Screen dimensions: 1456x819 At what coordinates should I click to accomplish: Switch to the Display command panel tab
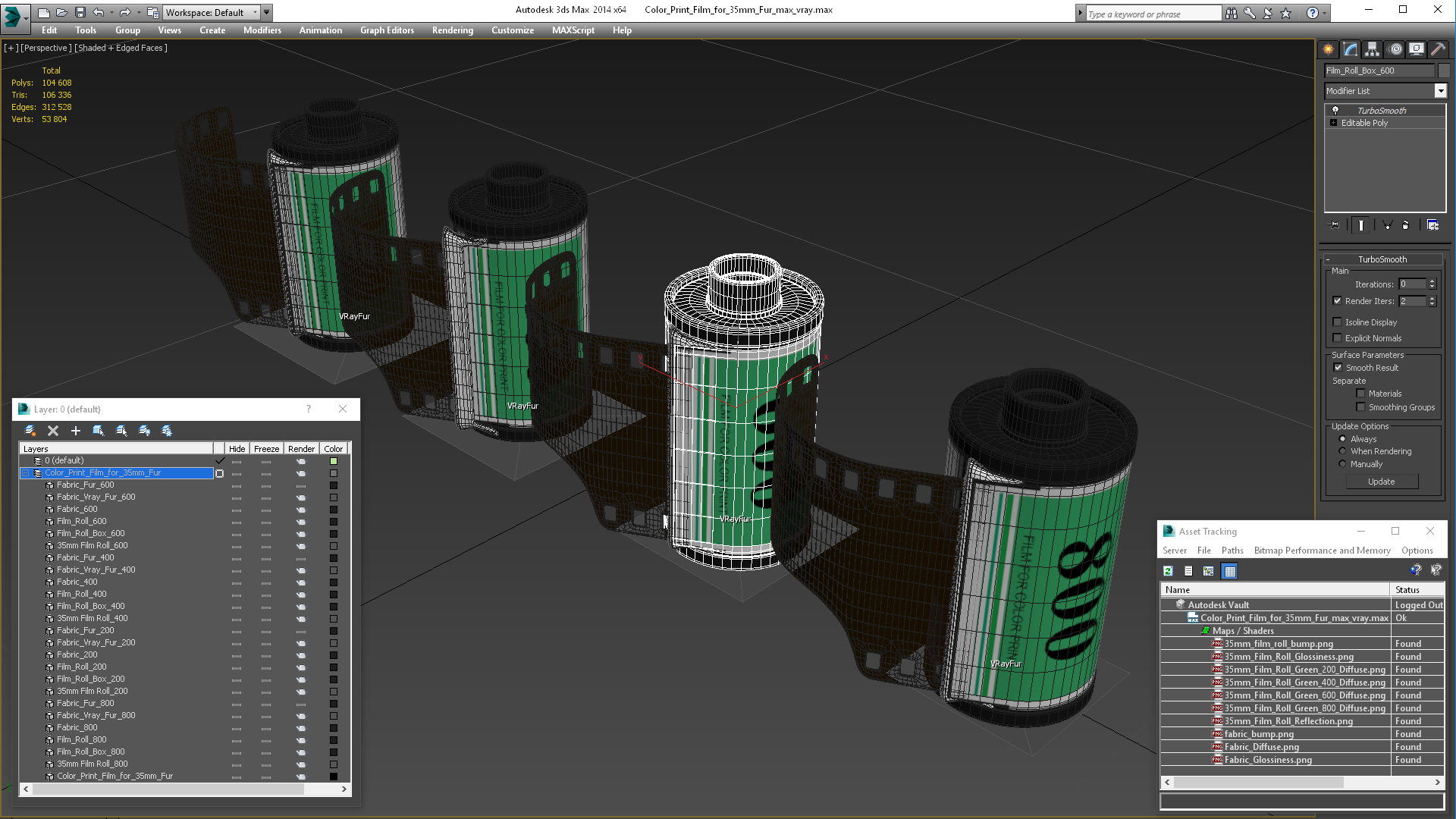tap(1417, 49)
